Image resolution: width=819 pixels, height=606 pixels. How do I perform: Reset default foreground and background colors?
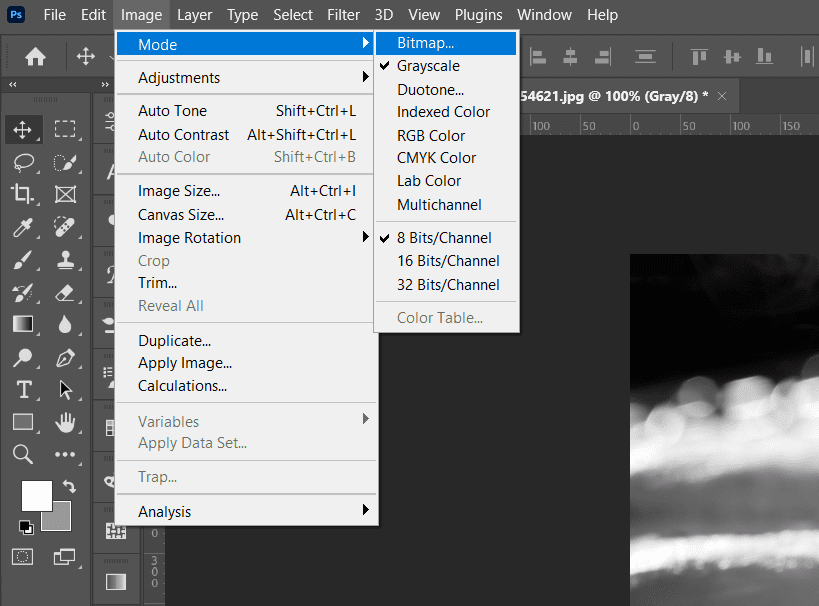pyautogui.click(x=26, y=527)
